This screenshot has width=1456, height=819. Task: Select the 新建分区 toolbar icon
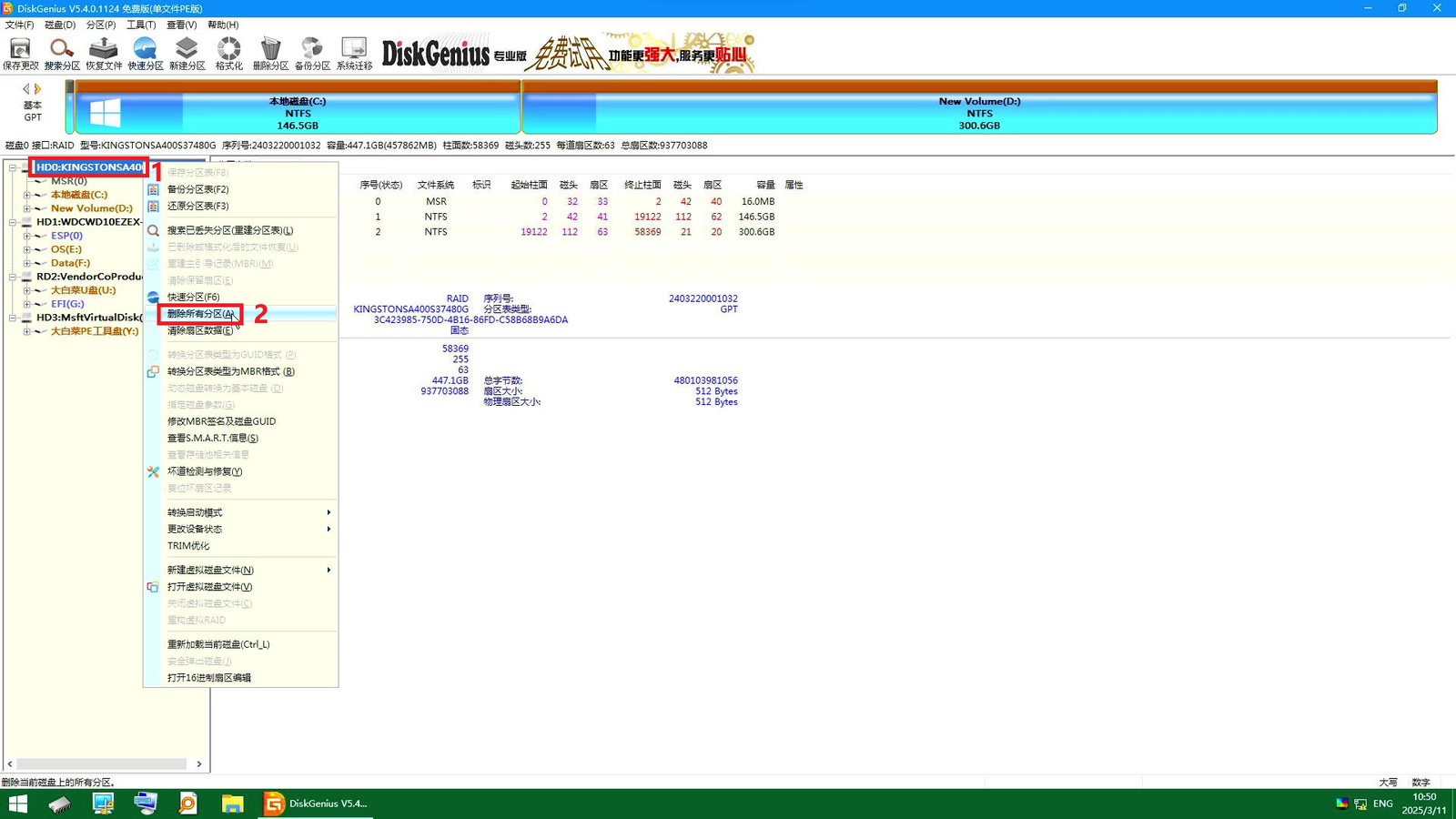click(x=187, y=54)
